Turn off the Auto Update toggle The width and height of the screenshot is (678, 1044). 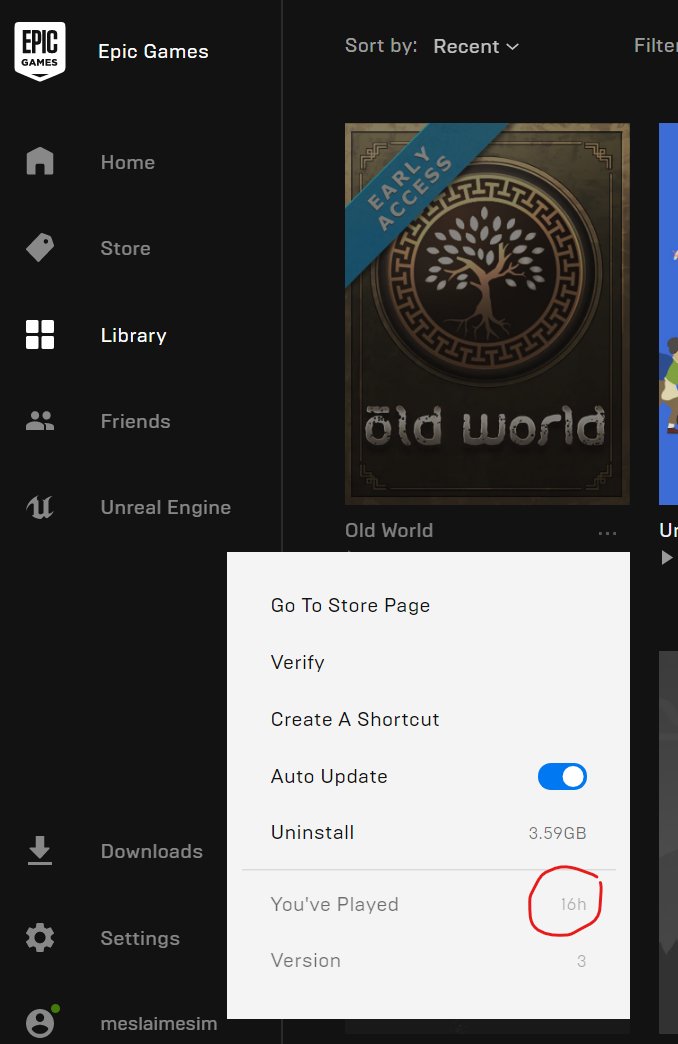(562, 776)
